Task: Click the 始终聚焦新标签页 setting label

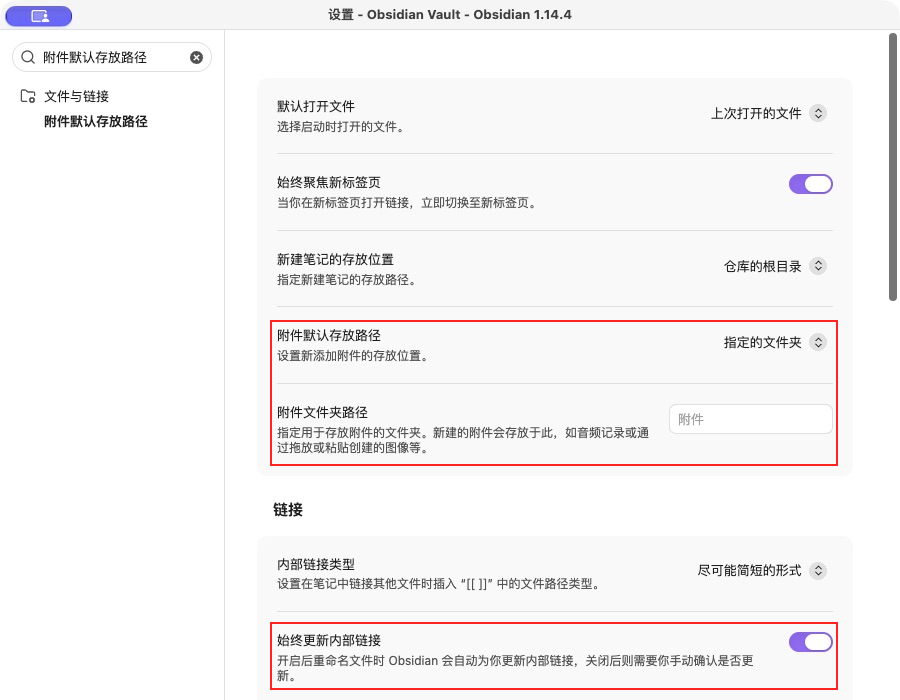Action: click(x=329, y=182)
